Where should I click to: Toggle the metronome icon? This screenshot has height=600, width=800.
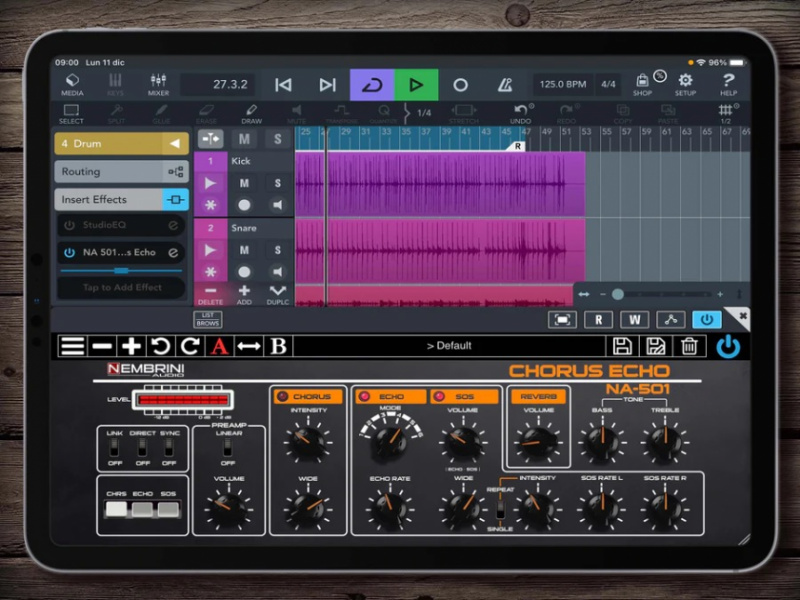(x=505, y=85)
